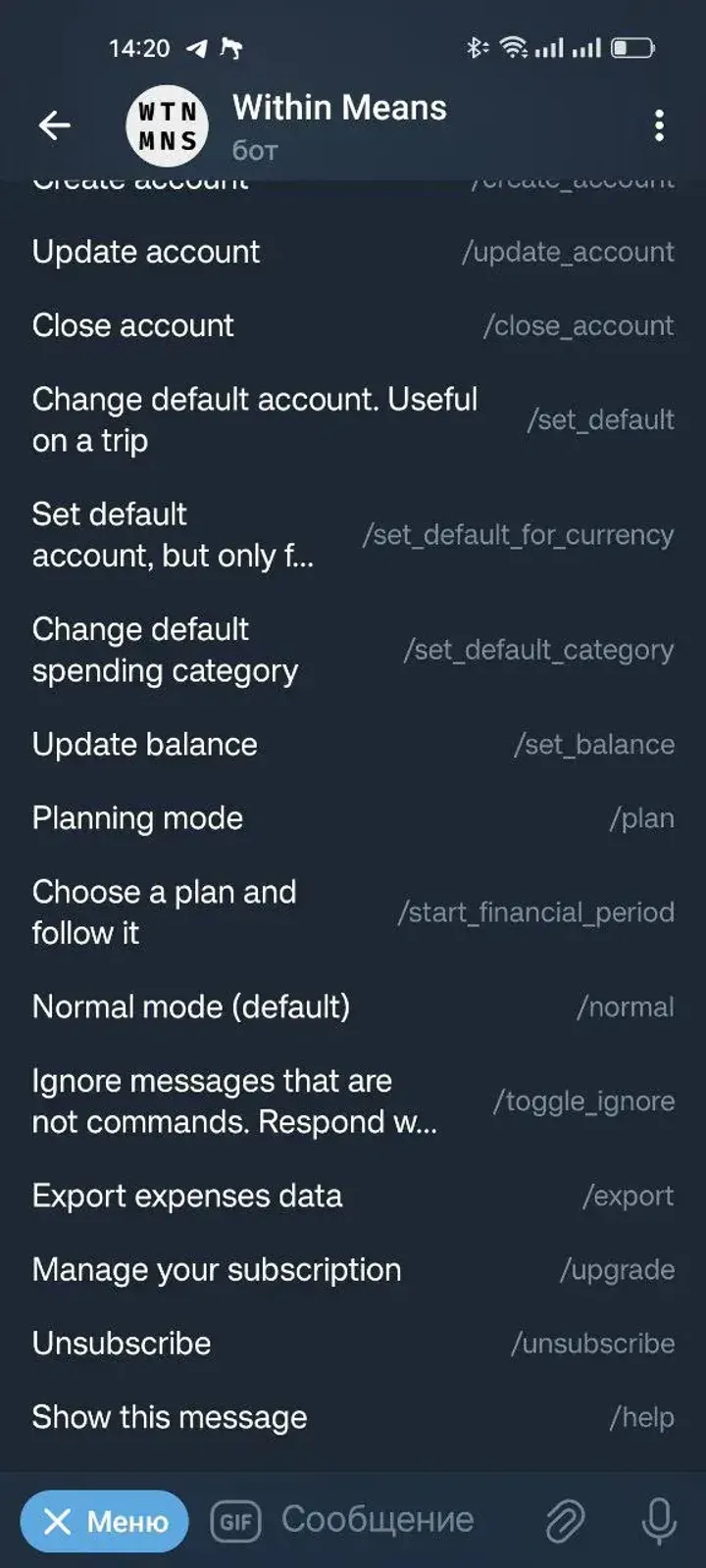The height and width of the screenshot is (1568, 706).
Task: Tap the paperclip attach icon
Action: tap(565, 1521)
